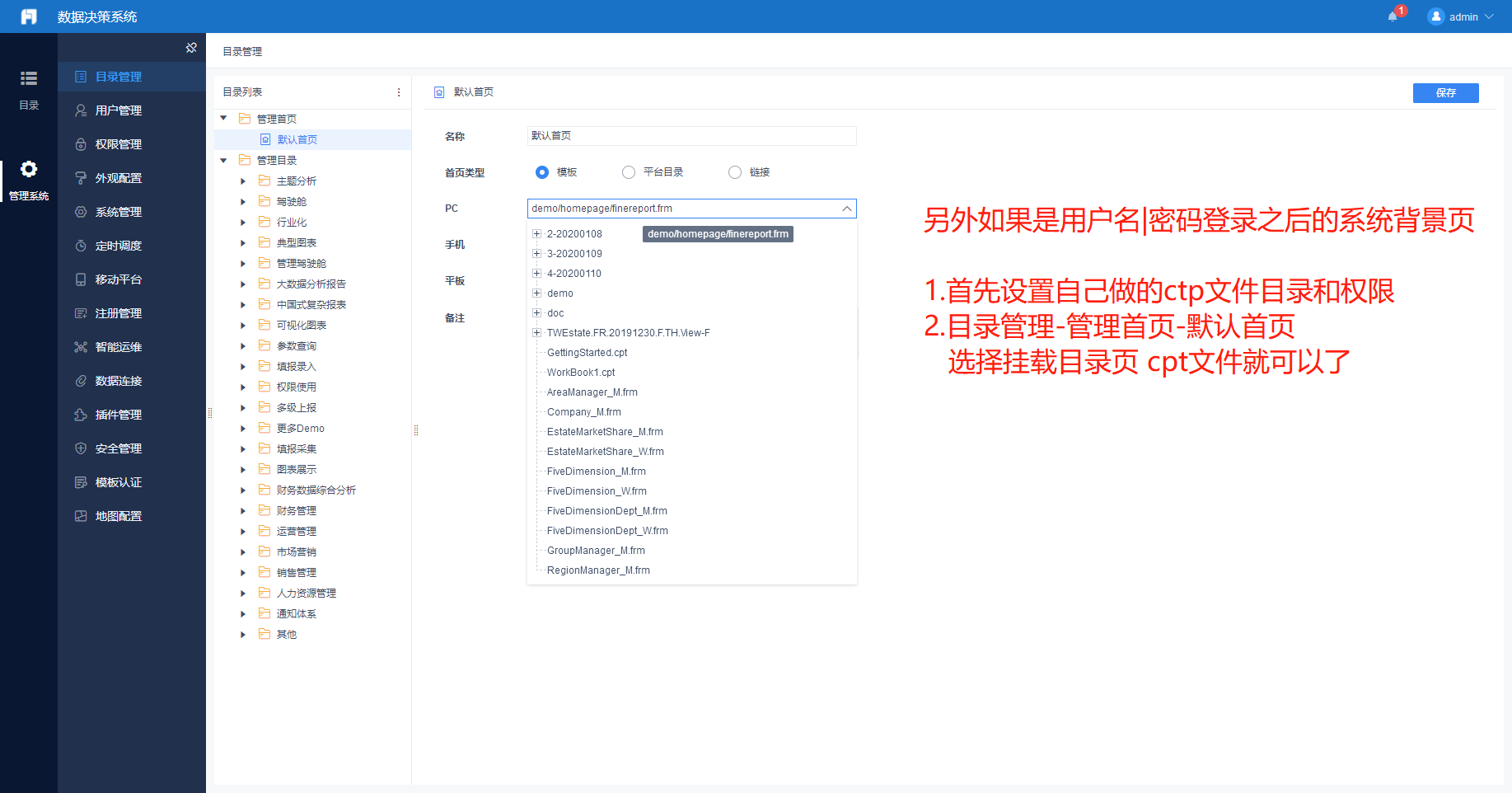Select the 模板 radio button

coord(541,172)
